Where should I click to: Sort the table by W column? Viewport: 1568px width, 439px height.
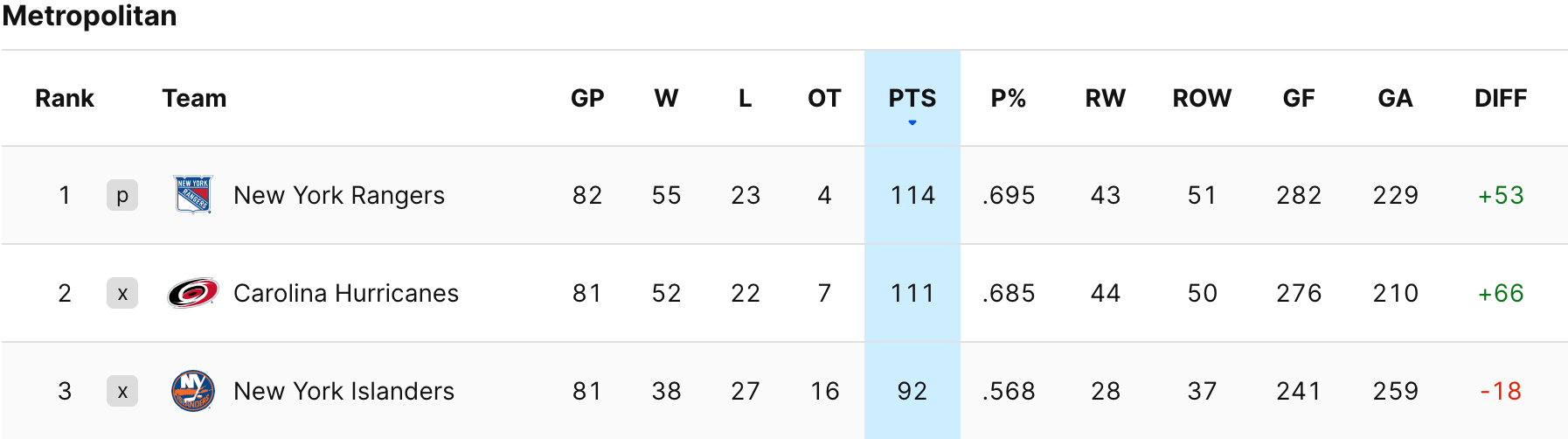[666, 98]
